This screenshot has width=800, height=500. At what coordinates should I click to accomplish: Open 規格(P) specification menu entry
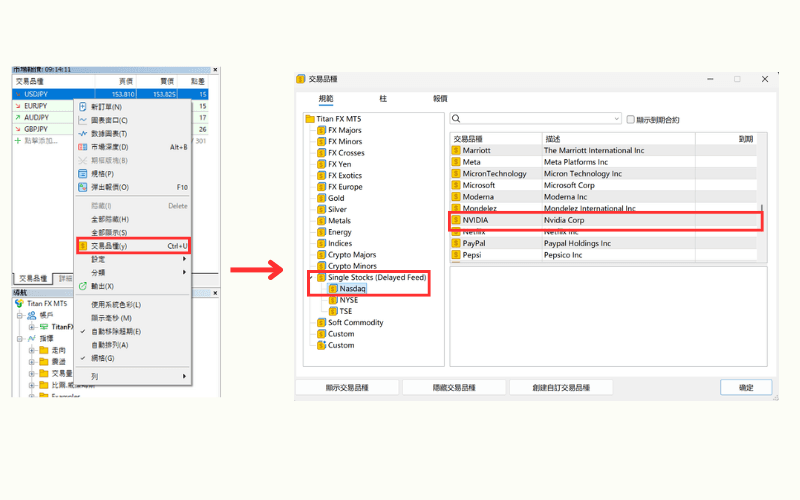click(133, 174)
